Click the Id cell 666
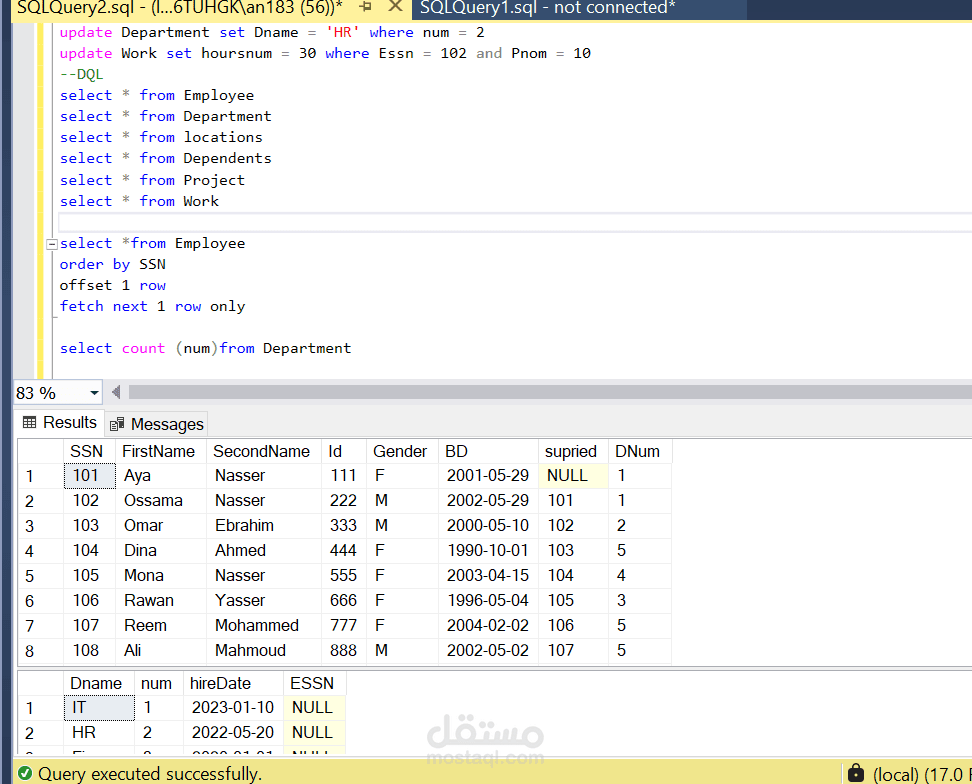This screenshot has height=784, width=972. click(x=344, y=600)
